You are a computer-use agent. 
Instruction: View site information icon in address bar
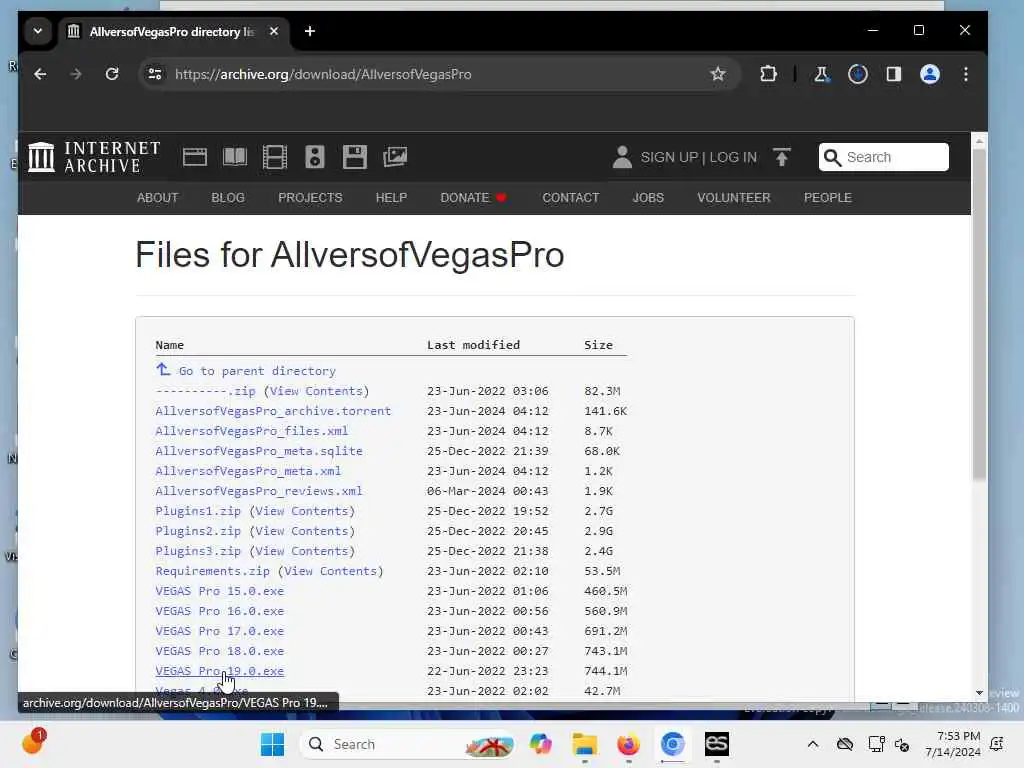(x=155, y=74)
